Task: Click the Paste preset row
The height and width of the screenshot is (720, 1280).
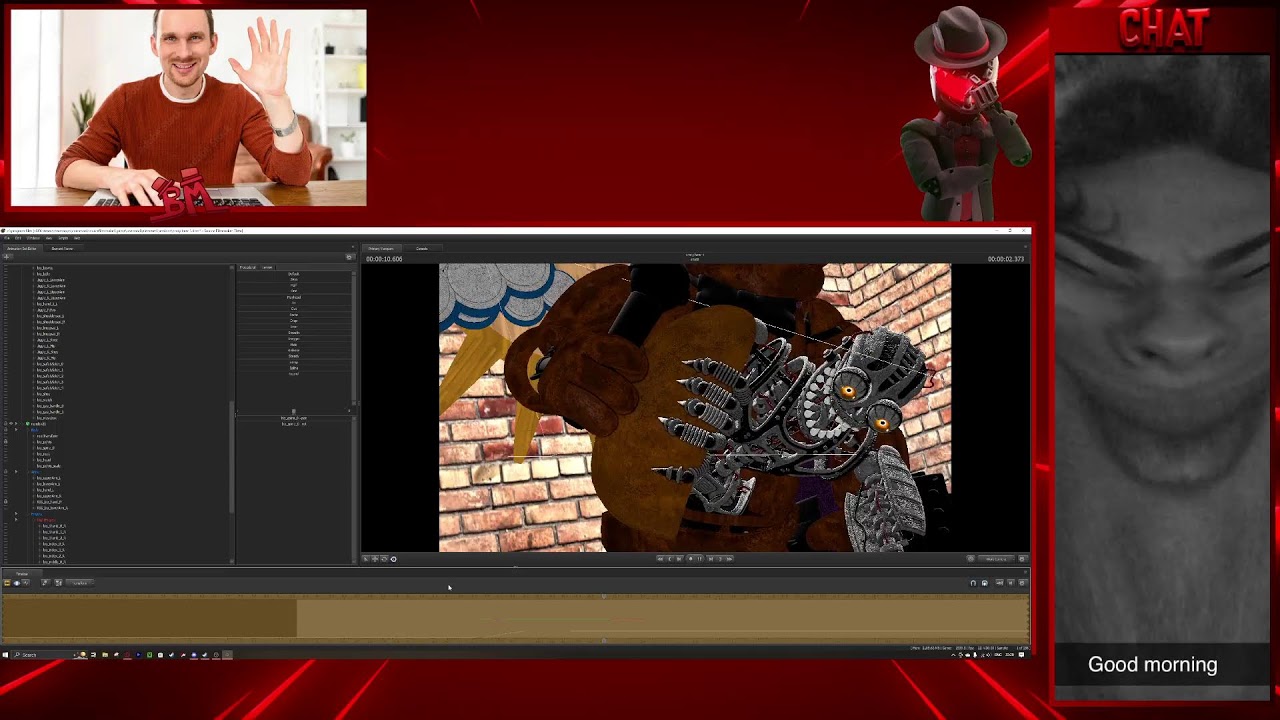Action: pos(294,315)
